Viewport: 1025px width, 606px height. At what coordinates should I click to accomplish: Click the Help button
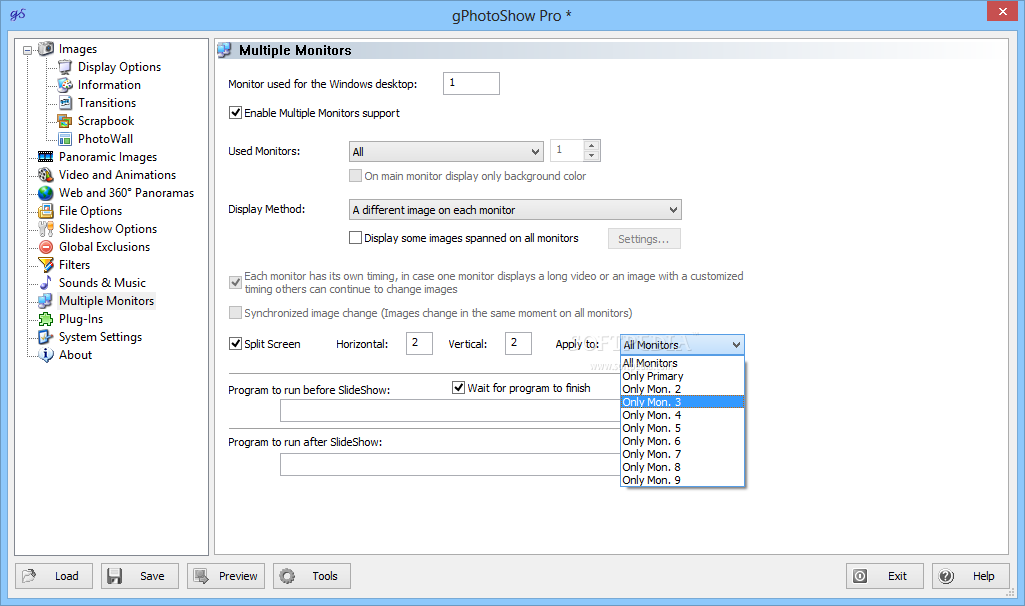[971, 576]
